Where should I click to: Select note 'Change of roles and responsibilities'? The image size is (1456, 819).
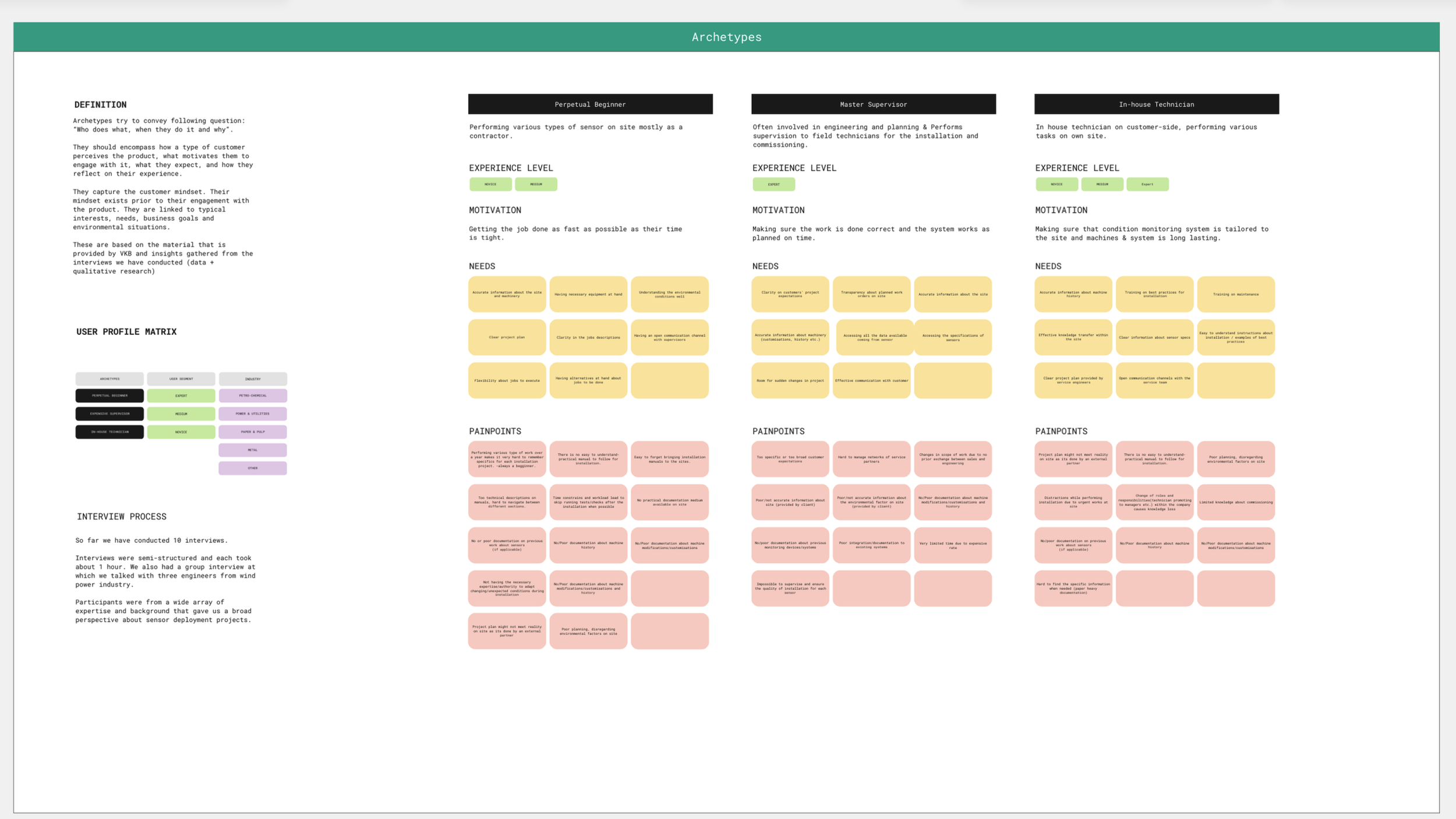tap(1154, 502)
